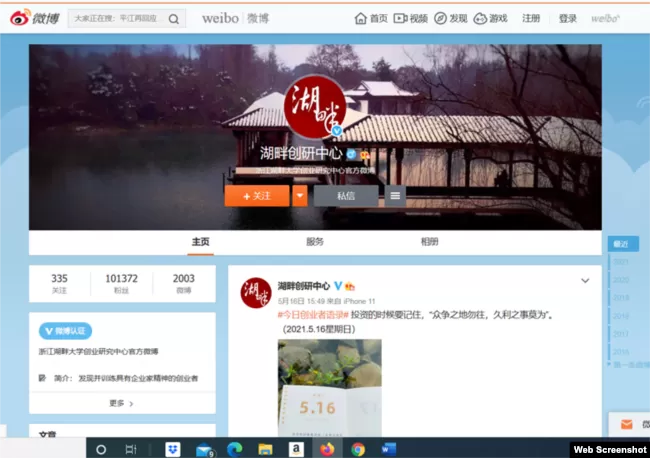Open the 视频 video section
The height and width of the screenshot is (458, 650).
coord(410,18)
